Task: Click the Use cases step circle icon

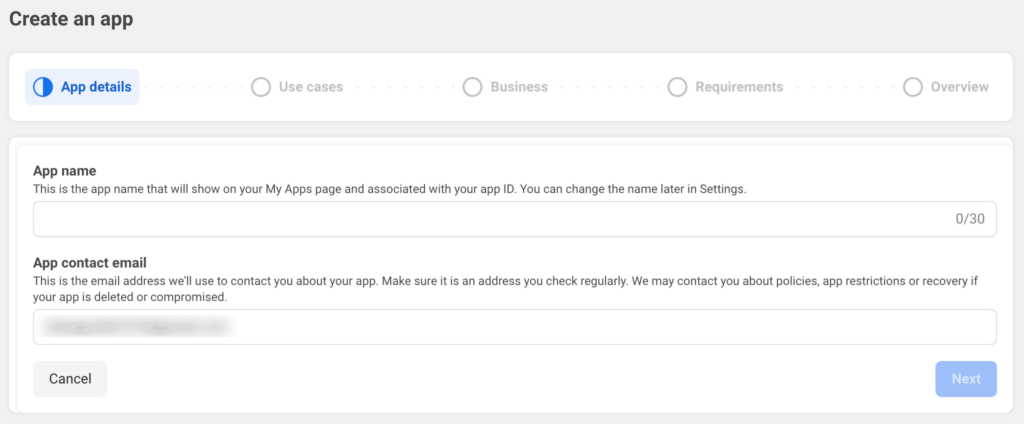Action: click(261, 87)
